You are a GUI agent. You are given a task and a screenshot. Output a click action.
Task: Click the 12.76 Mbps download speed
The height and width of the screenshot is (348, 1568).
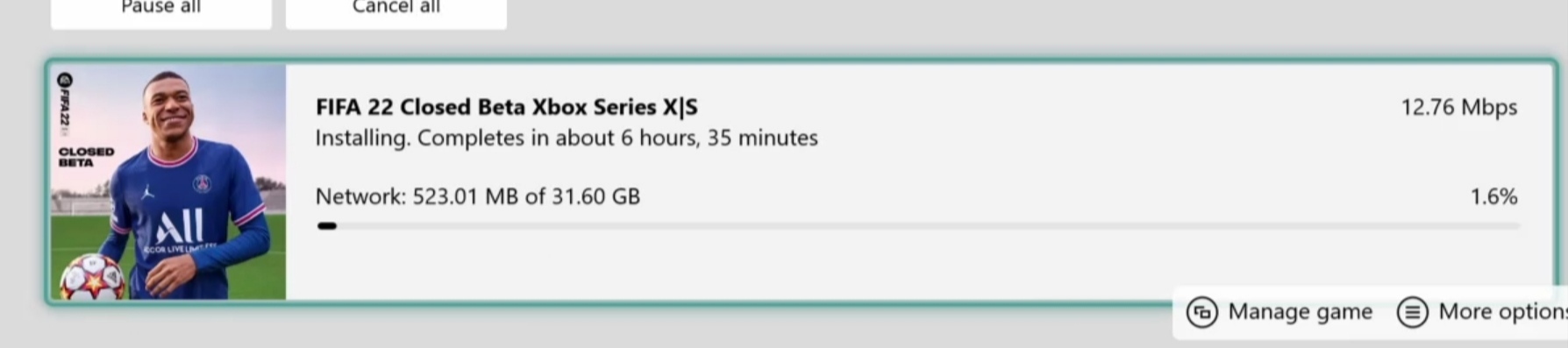pos(1458,107)
